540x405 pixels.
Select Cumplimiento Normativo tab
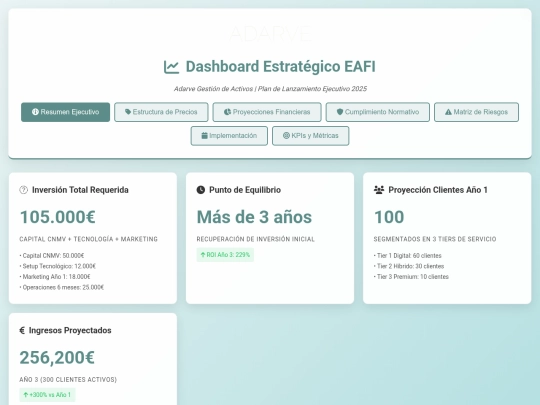378,112
